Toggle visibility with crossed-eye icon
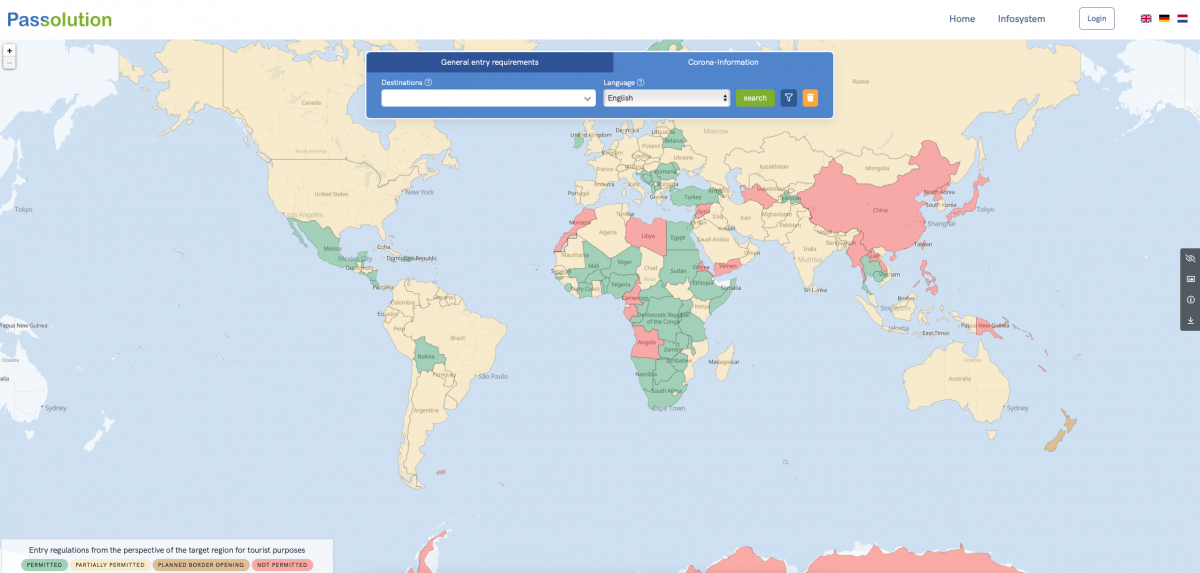The image size is (1200, 573). (1190, 258)
